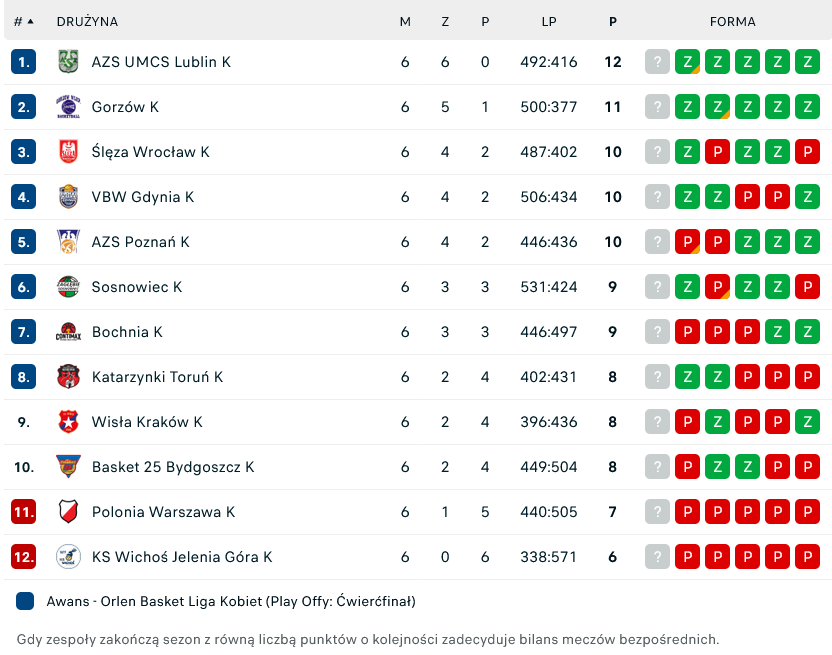
Task: Click the AZS UMCS Lublin K team logo
Action: pyautogui.click(x=68, y=62)
